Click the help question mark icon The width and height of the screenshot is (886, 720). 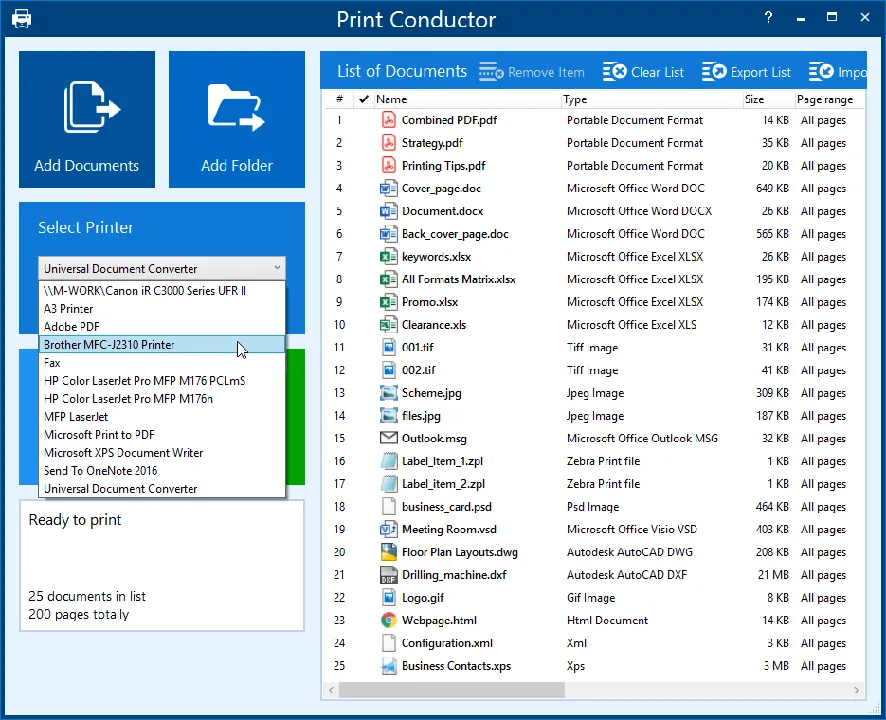768,18
